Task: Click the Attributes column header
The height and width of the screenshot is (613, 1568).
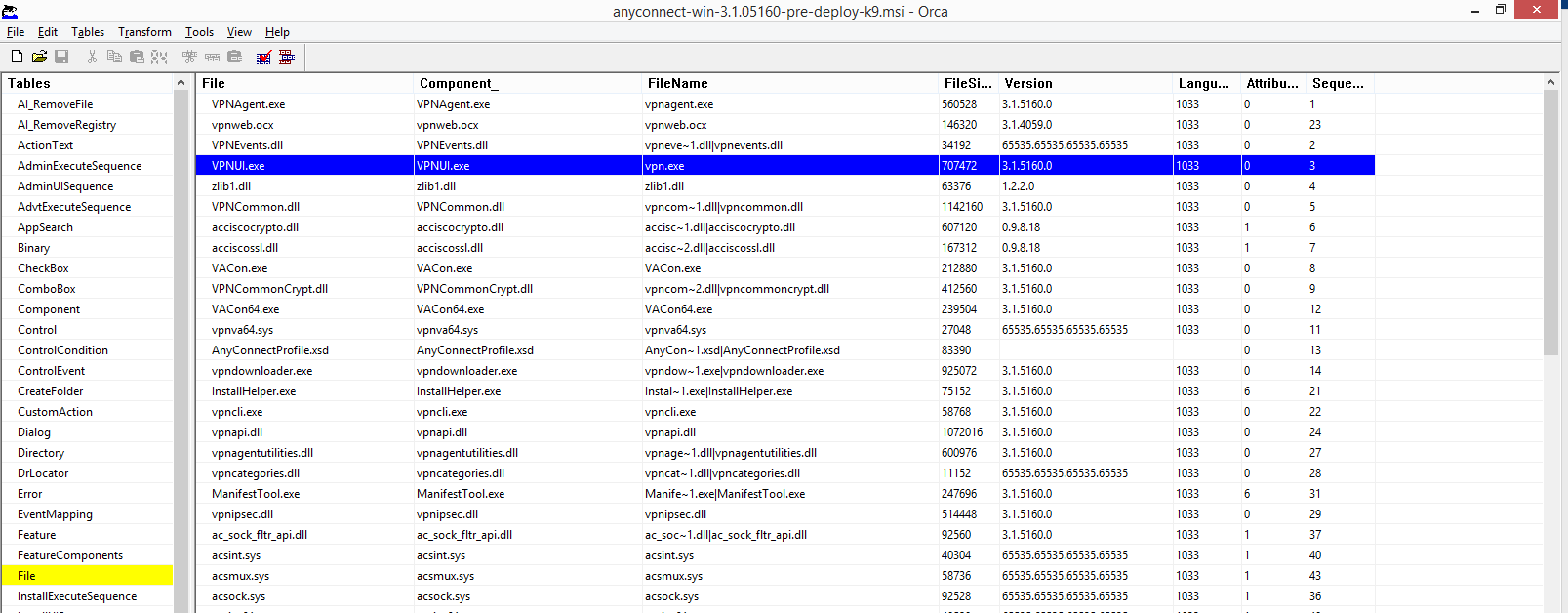Action: coord(1274,83)
